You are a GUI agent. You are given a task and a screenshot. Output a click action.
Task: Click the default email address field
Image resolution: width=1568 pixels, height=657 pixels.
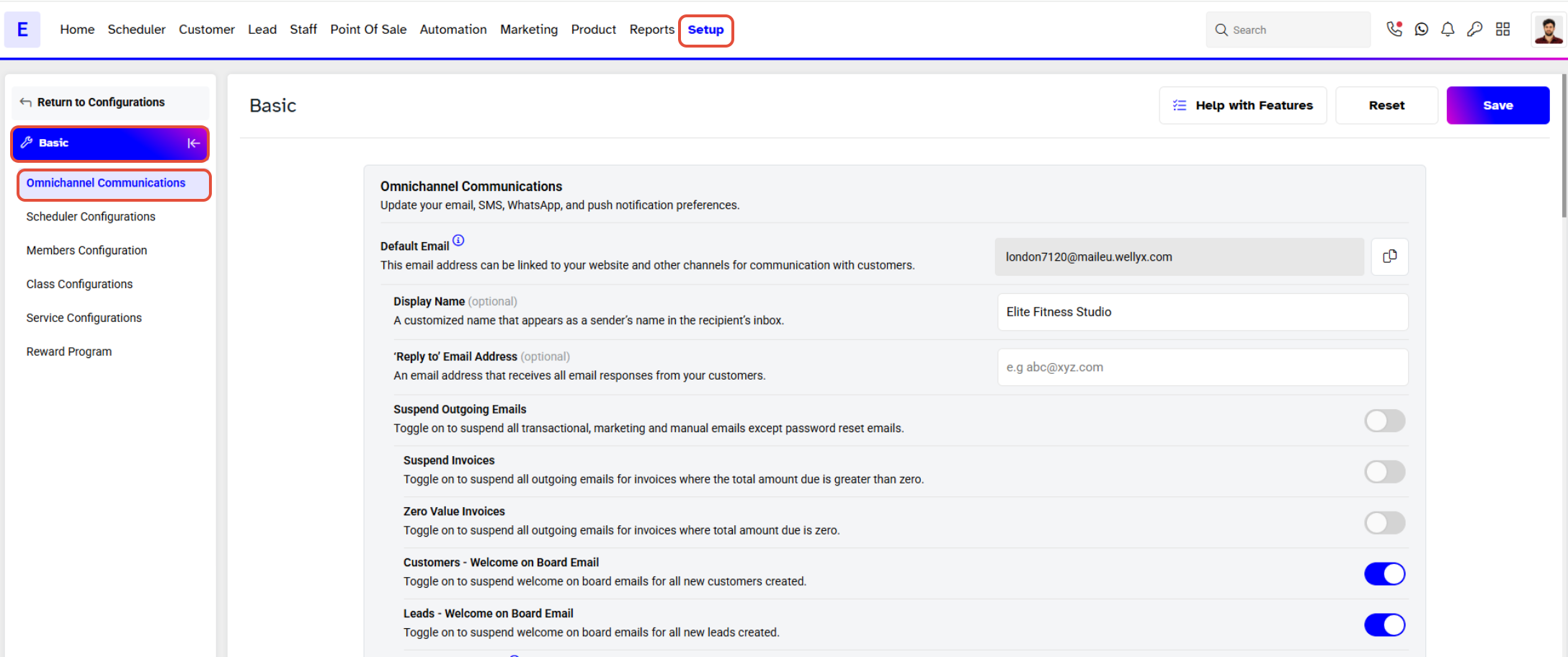click(1180, 257)
